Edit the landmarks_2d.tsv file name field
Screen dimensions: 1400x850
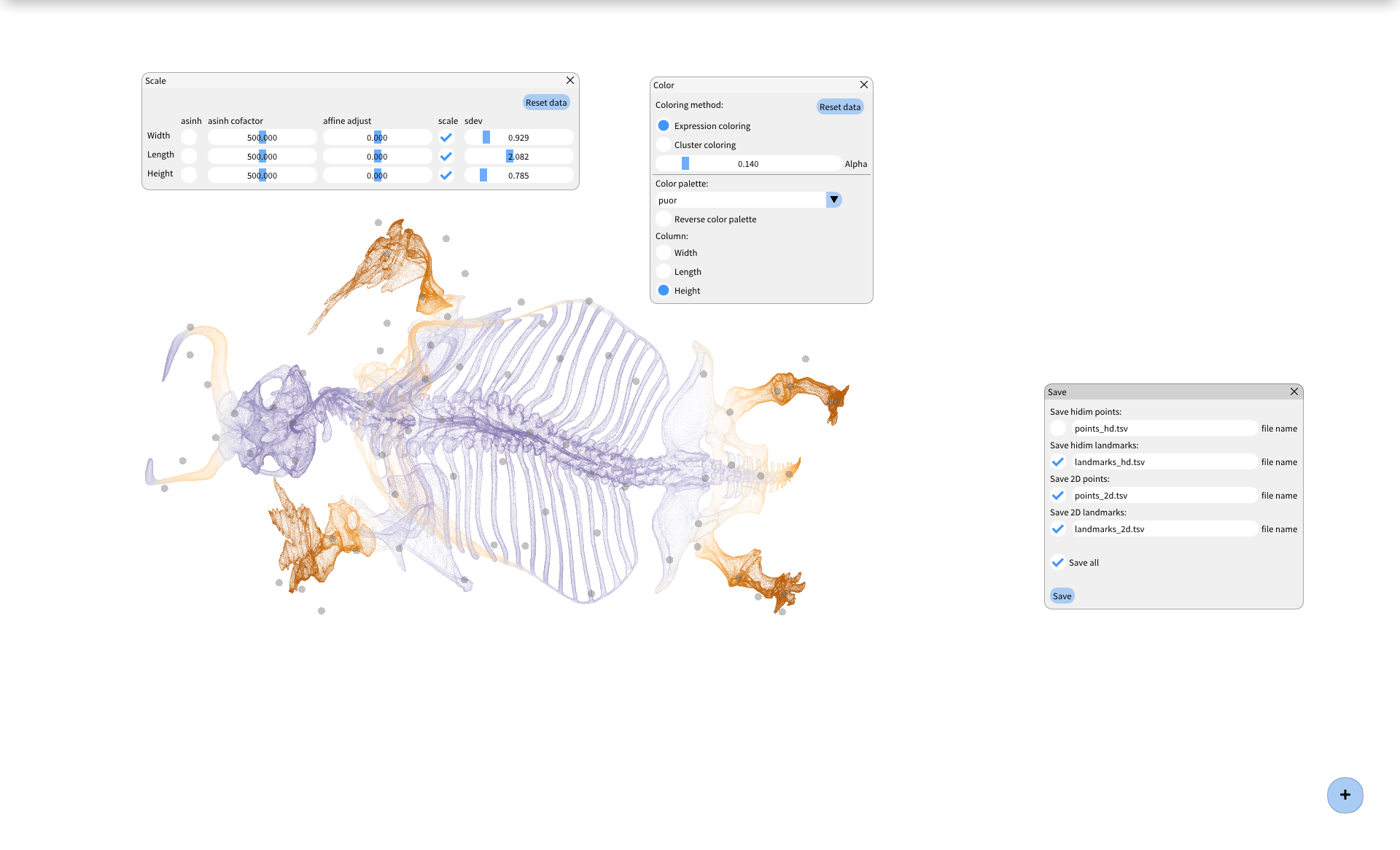(1164, 529)
